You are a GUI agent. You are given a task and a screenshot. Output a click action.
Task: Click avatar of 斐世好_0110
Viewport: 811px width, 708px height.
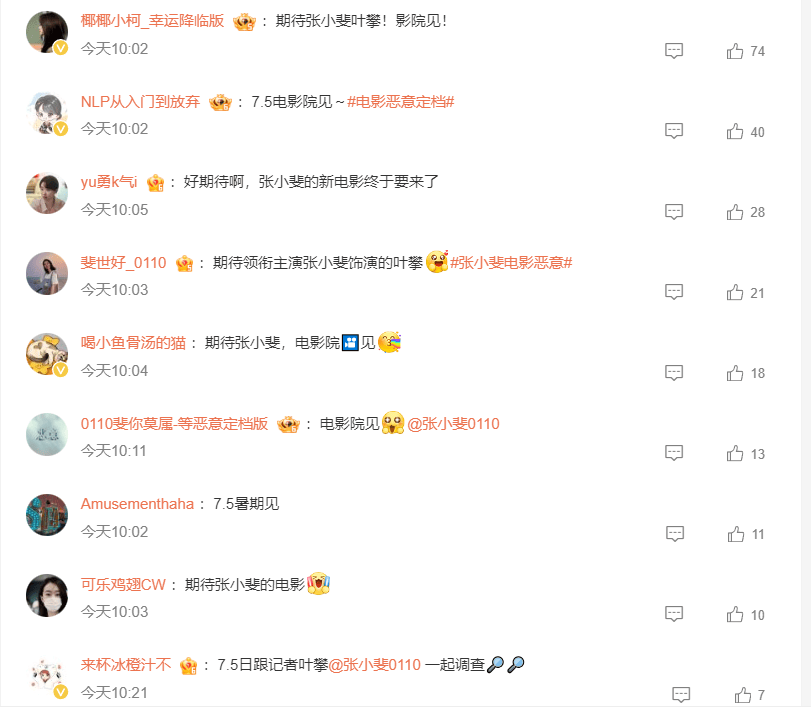[x=47, y=274]
